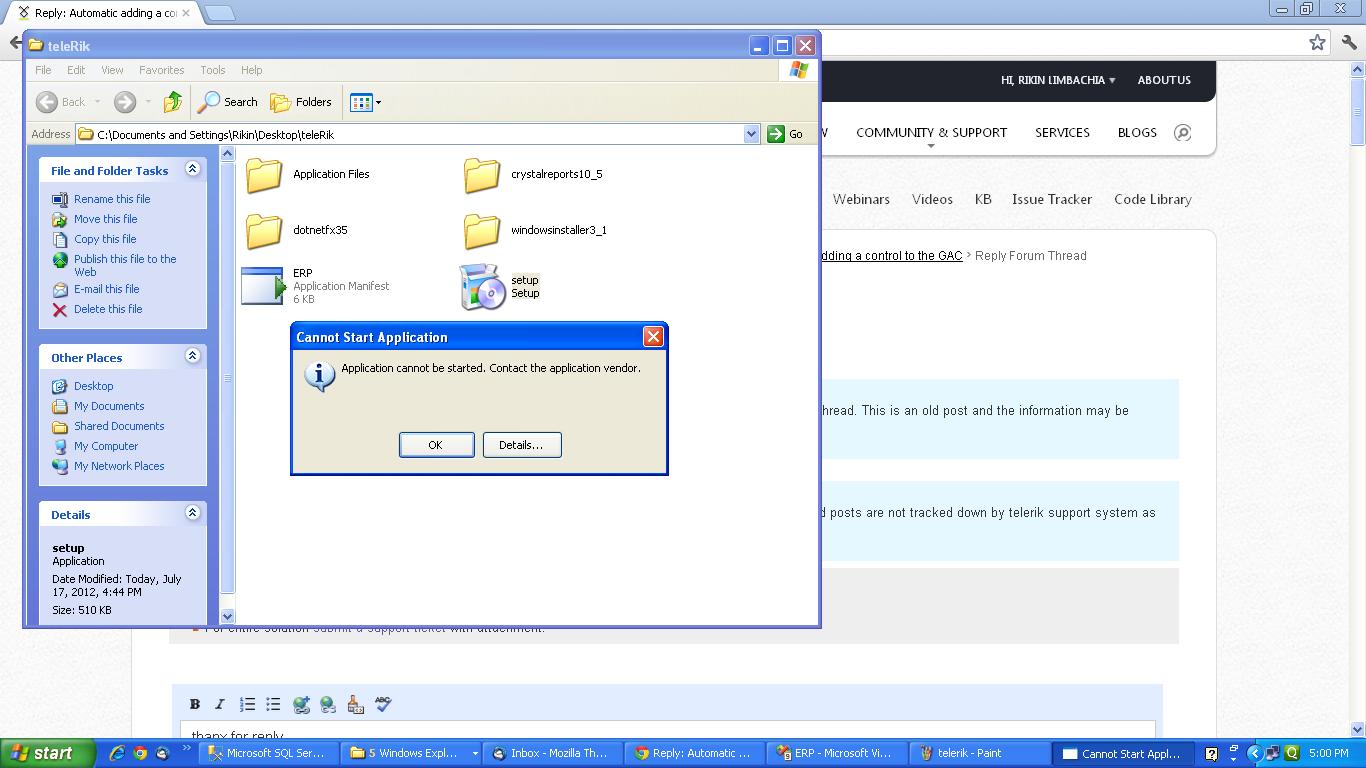Click the website search magnifier icon
1366x768 pixels.
1182,133
